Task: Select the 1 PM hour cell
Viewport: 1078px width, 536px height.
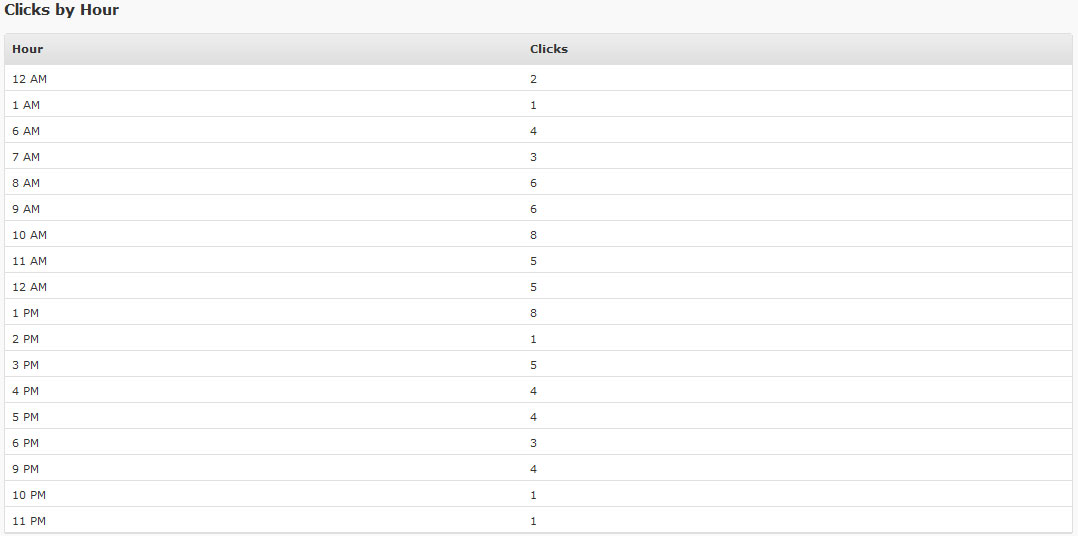Action: point(26,313)
